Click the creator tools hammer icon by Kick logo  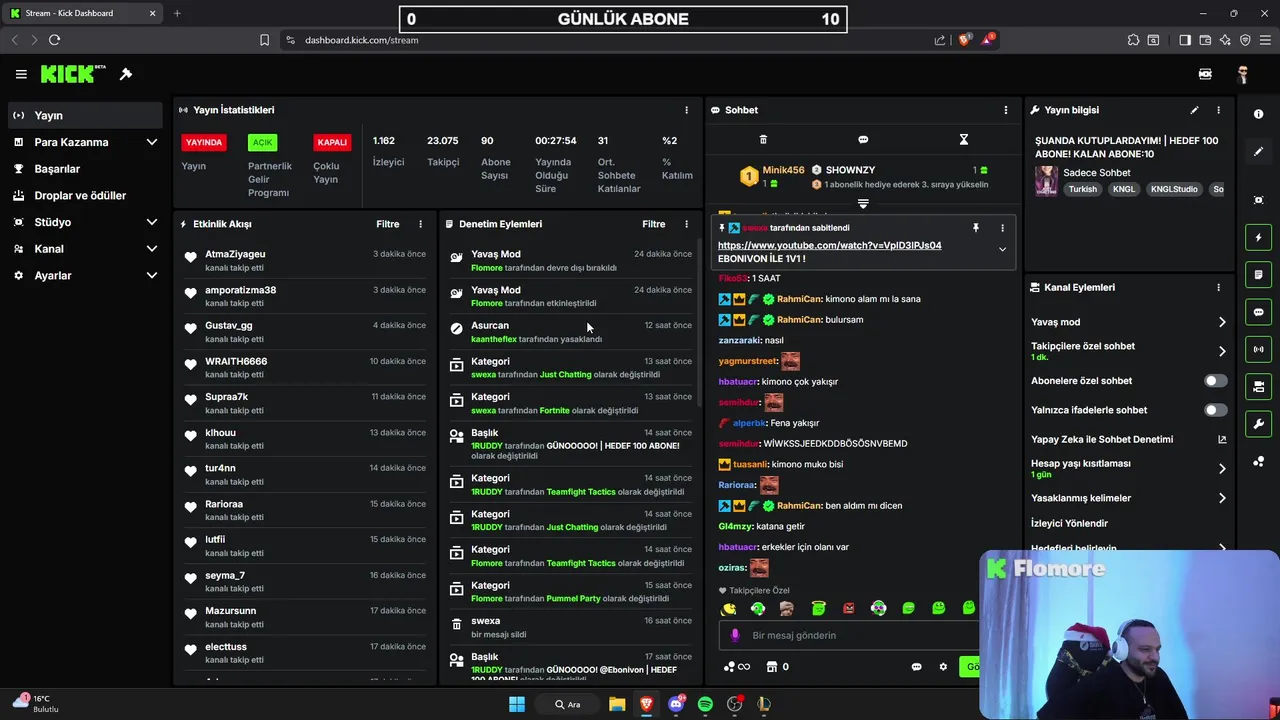tap(126, 74)
